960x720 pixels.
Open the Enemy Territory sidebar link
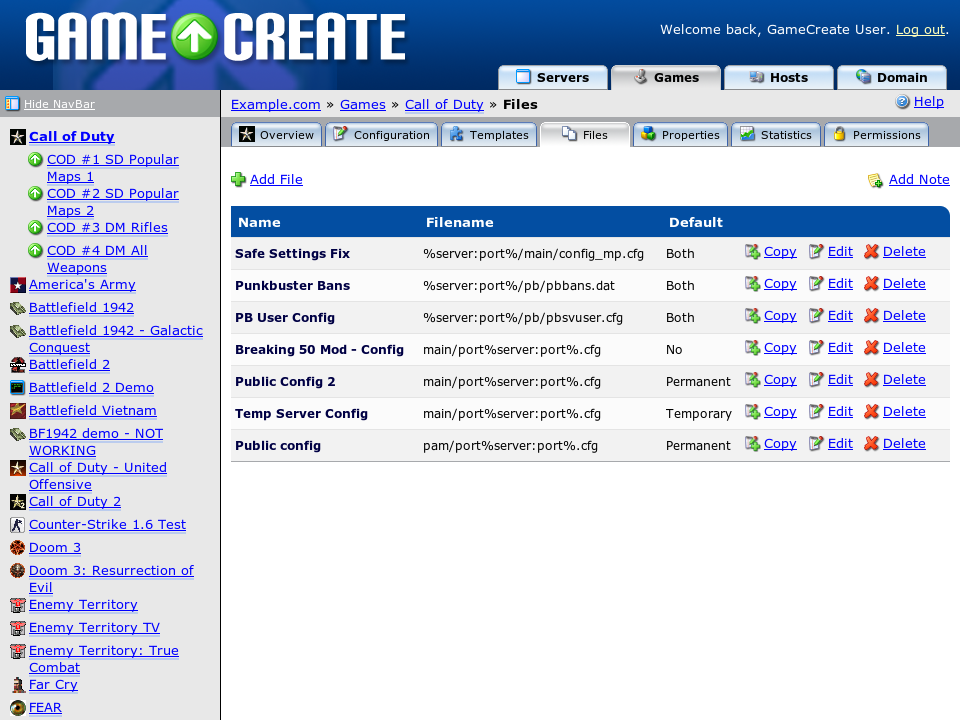click(x=83, y=605)
